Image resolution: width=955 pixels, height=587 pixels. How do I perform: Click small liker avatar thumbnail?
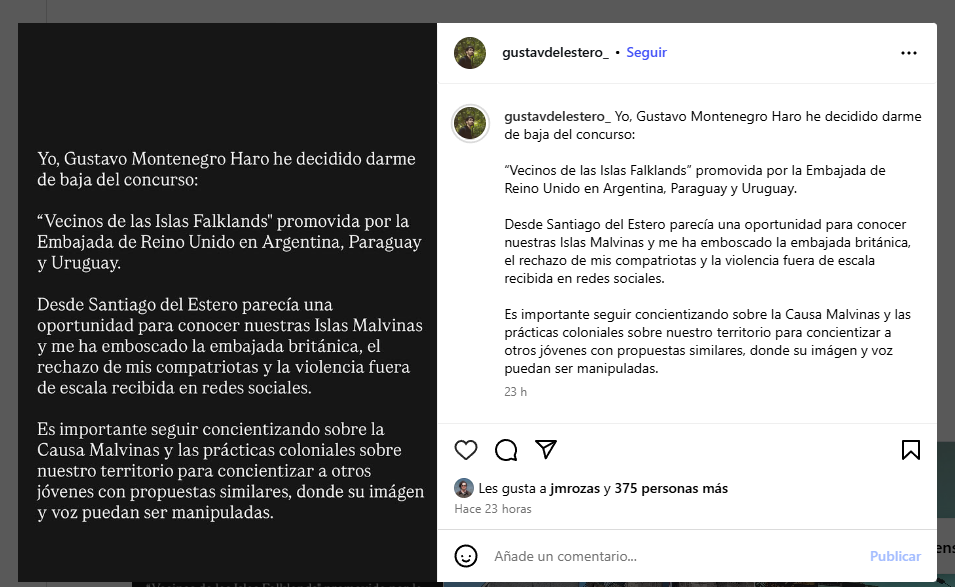click(463, 488)
